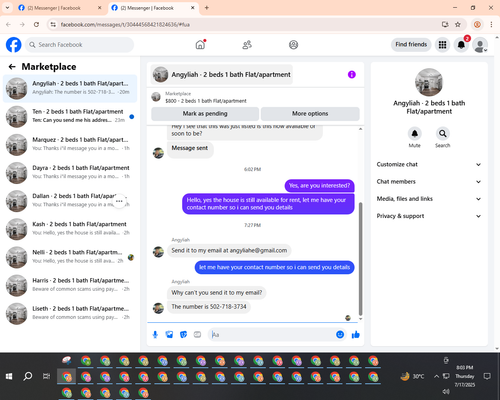500x400 pixels.
Task: Open Marquez conversation in list
Action: point(70,145)
